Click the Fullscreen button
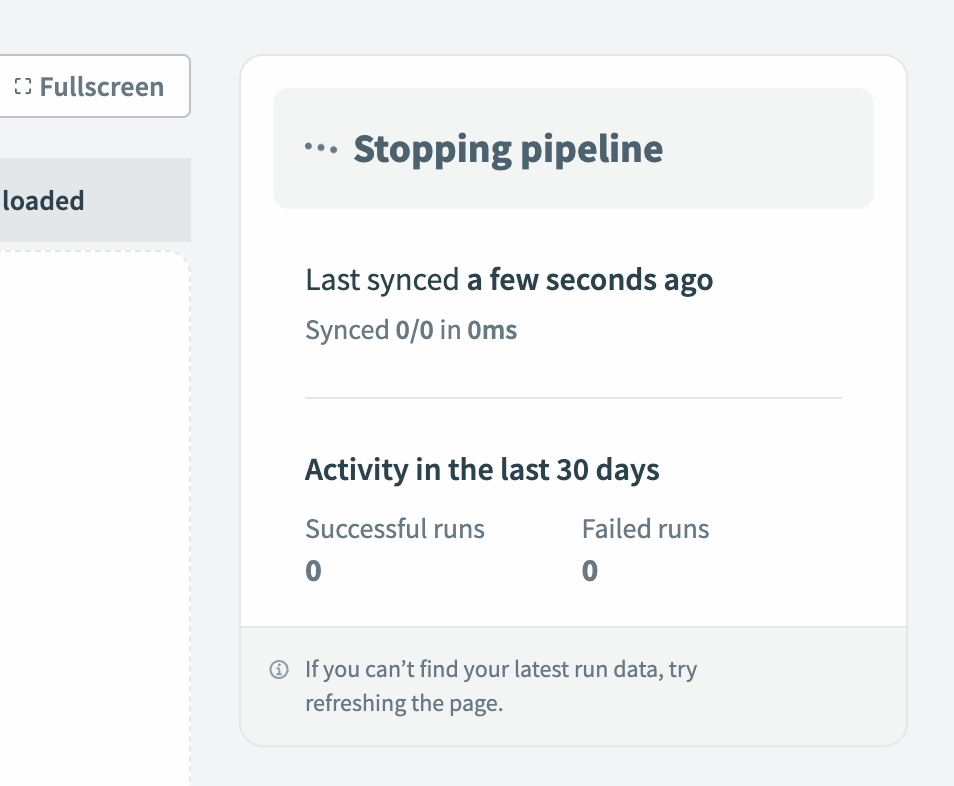954x786 pixels. (x=90, y=87)
